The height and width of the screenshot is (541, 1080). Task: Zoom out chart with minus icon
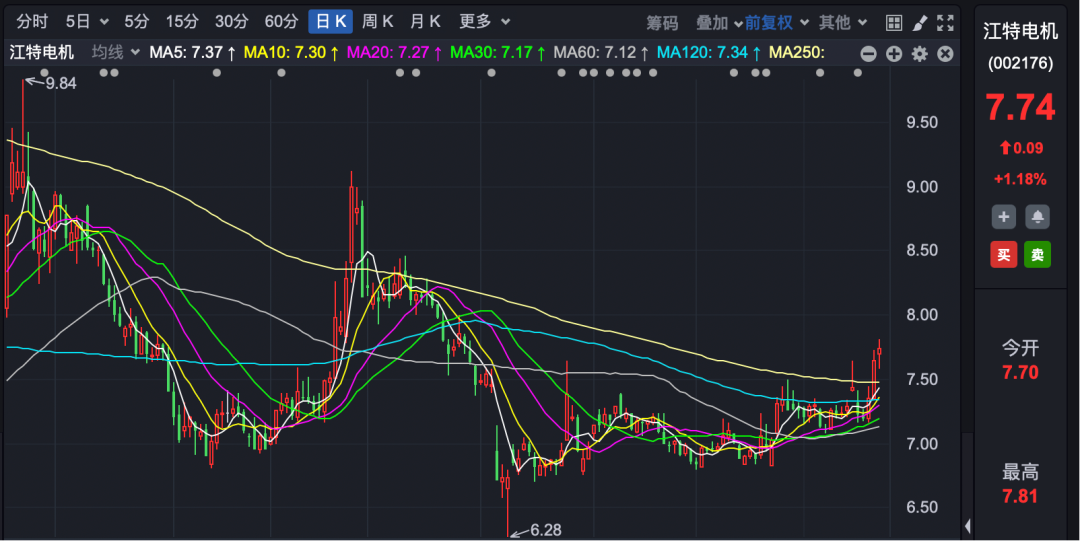(x=868, y=53)
